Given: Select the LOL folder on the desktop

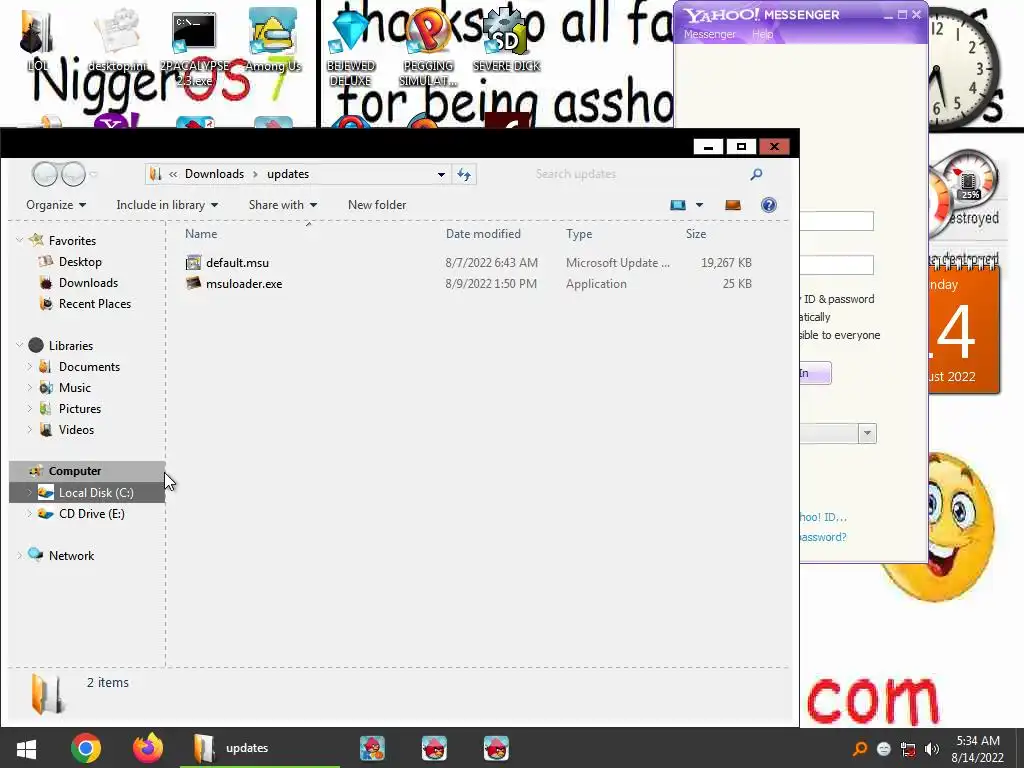Looking at the screenshot, I should pyautogui.click(x=37, y=40).
